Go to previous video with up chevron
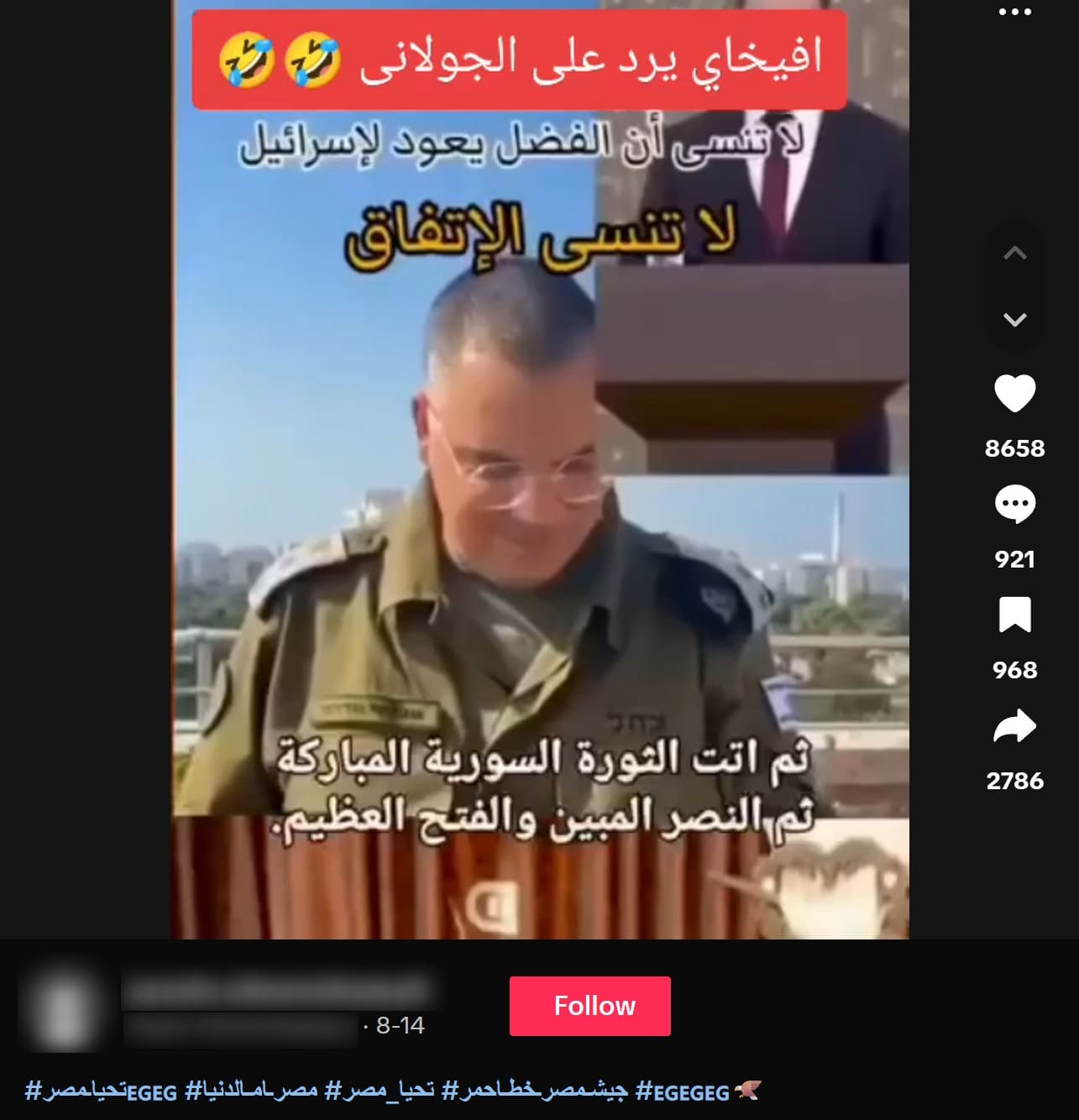The height and width of the screenshot is (1120, 1079). [1014, 253]
